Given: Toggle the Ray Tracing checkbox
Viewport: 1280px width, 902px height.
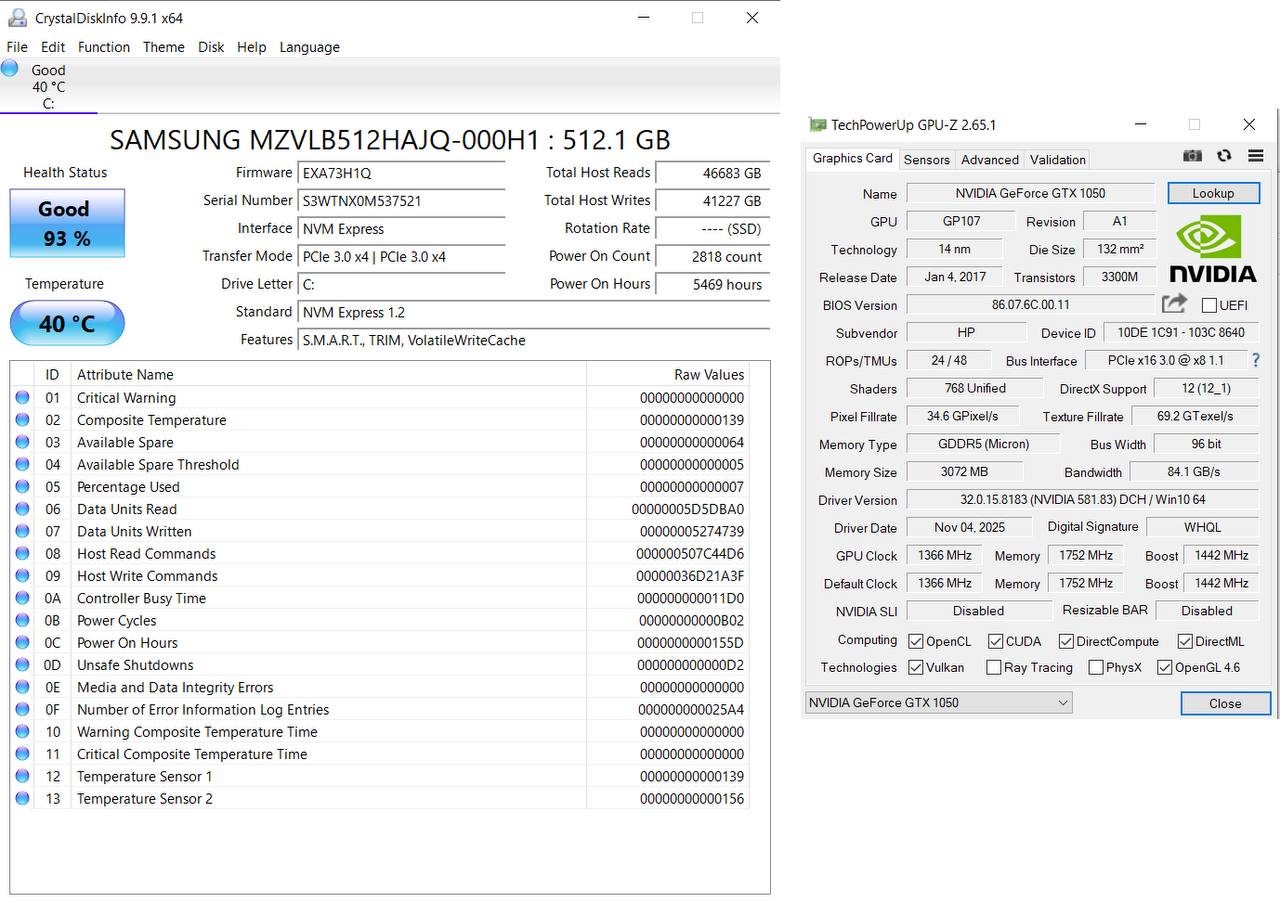Looking at the screenshot, I should click(993, 667).
